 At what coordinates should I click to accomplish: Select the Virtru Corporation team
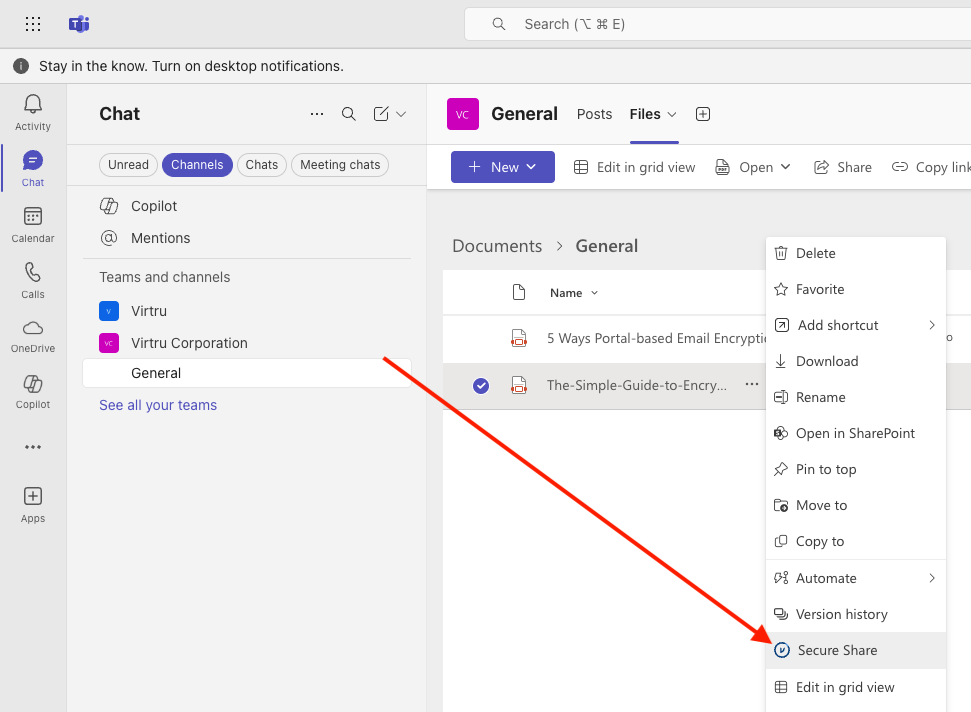coord(247,343)
